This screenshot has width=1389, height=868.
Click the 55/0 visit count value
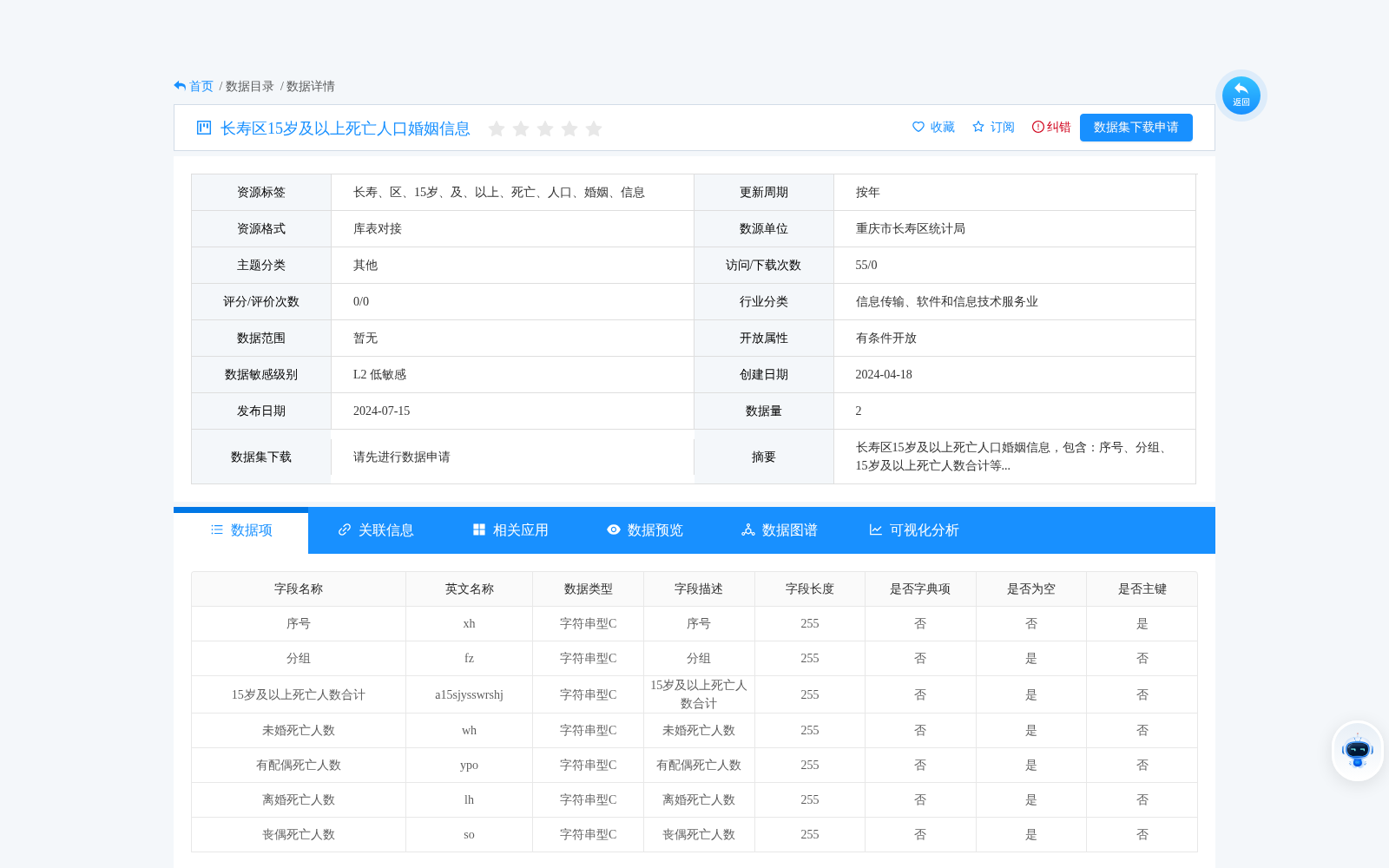coord(866,265)
